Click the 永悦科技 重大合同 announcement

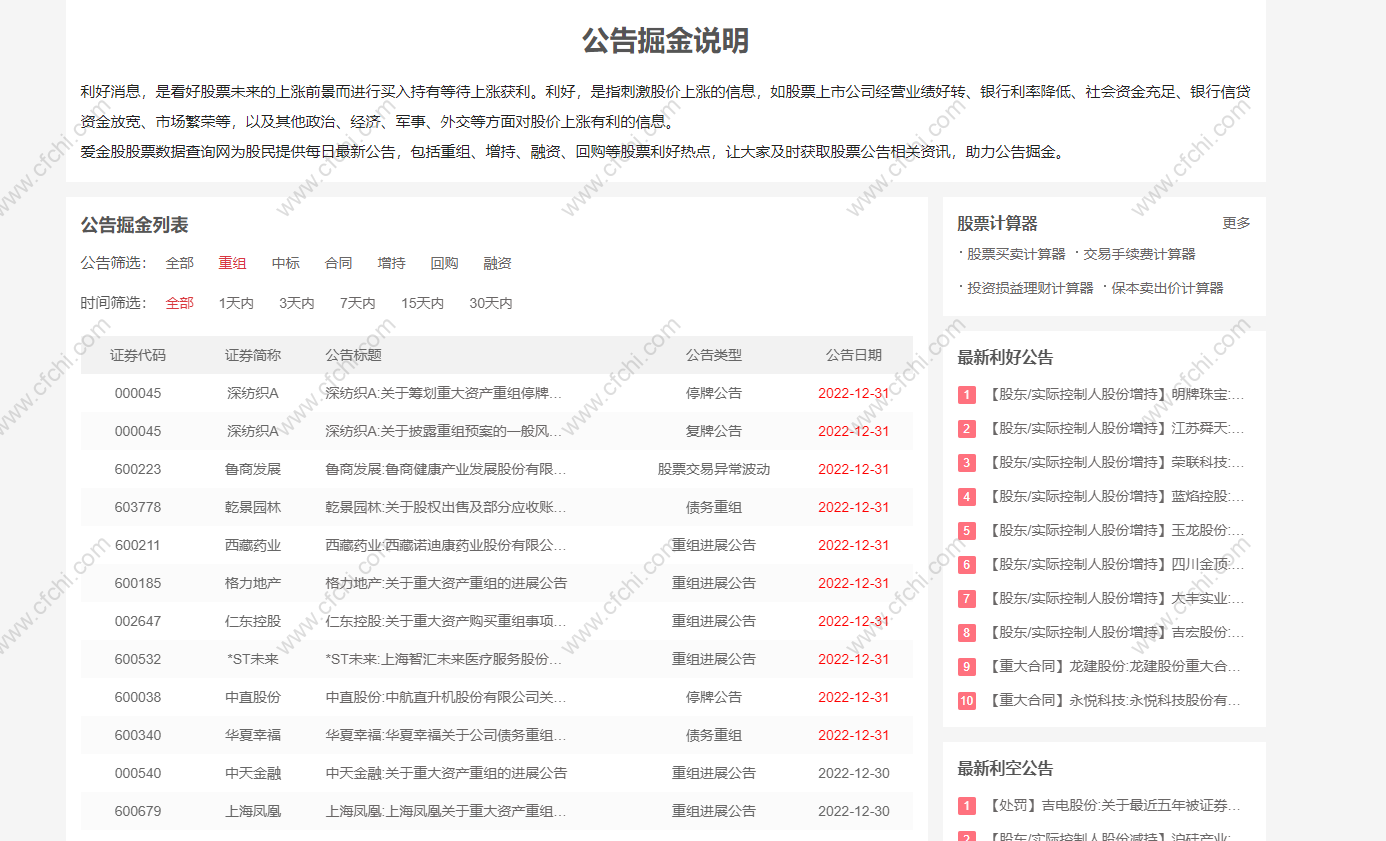coord(1113,700)
